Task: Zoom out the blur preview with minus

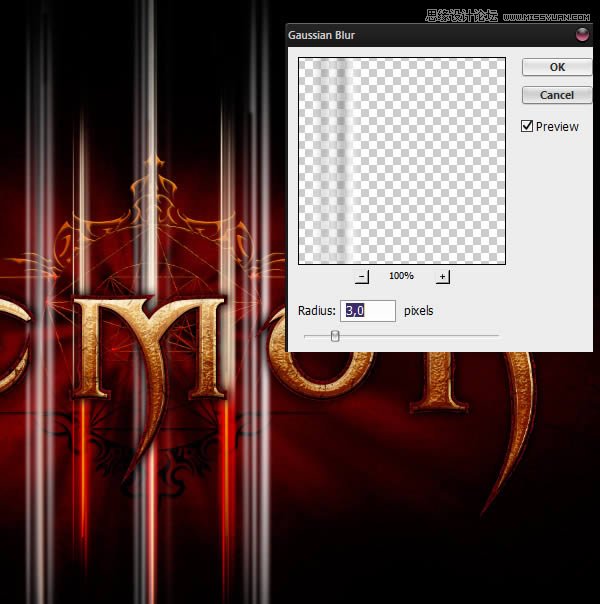Action: 362,277
